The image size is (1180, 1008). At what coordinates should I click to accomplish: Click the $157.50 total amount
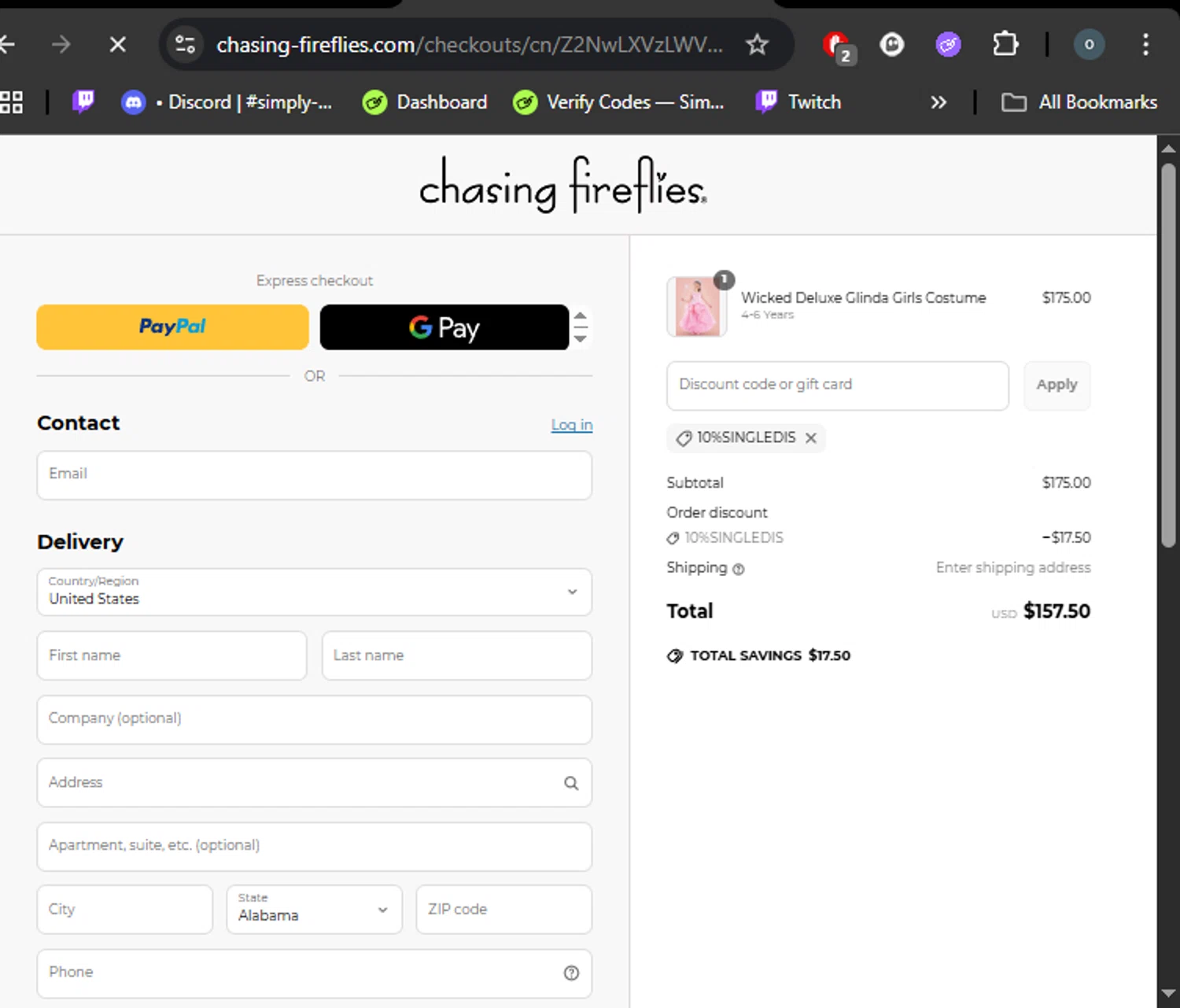[x=1056, y=611]
